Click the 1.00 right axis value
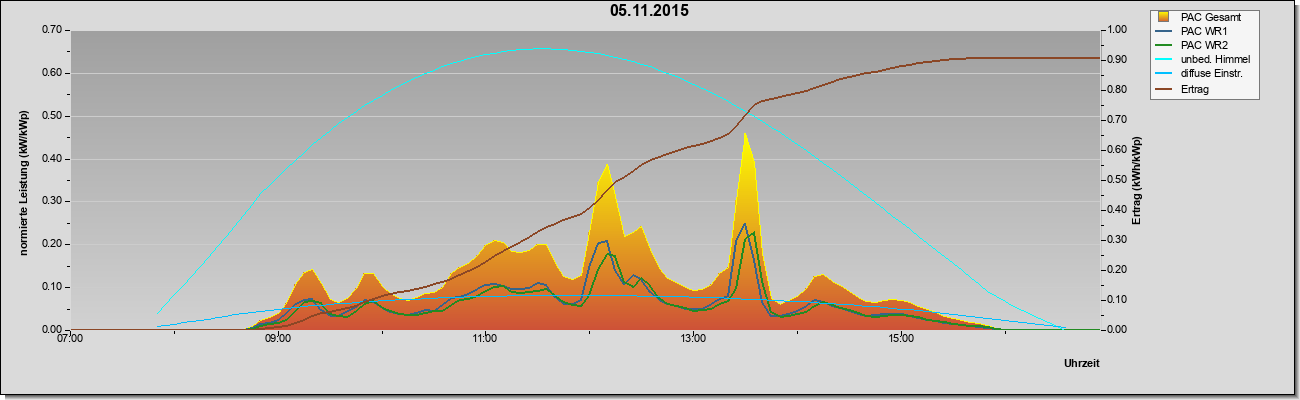Viewport: 1300px width, 400px height. (x=1117, y=30)
